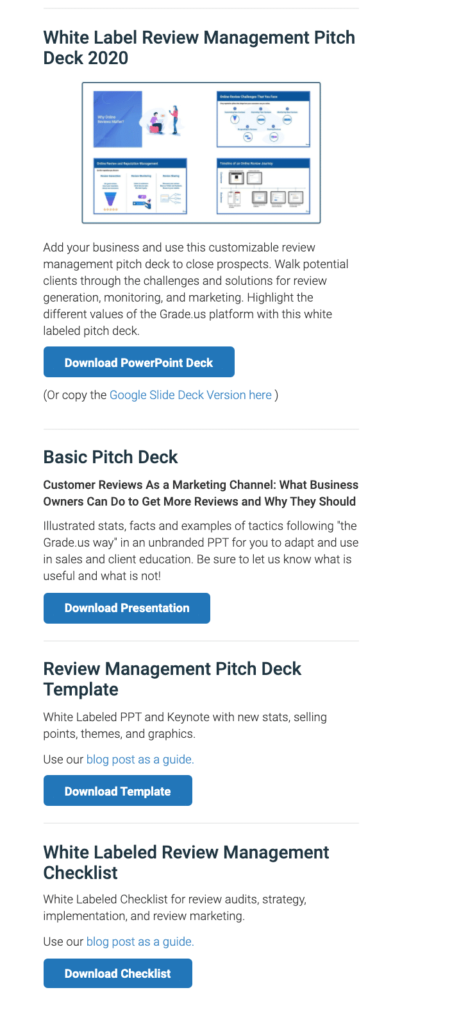The height and width of the screenshot is (1024, 468).
Task: Click the Download PowerPoint Deck button
Action: [139, 362]
